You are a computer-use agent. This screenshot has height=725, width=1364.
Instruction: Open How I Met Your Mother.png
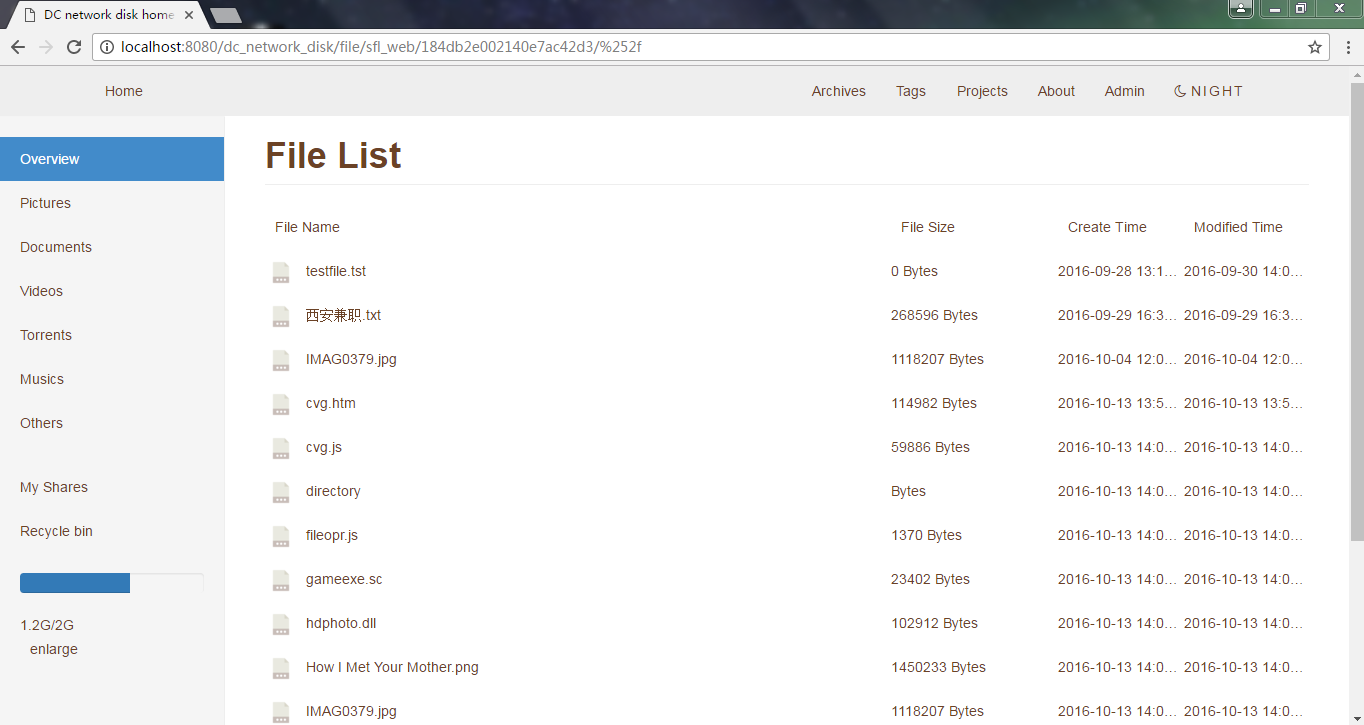[392, 667]
